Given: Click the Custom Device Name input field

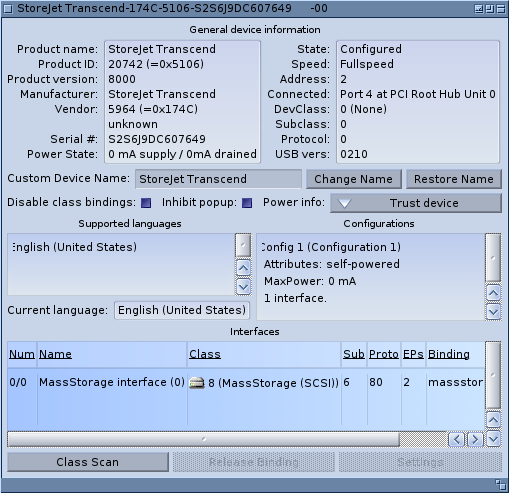Looking at the screenshot, I should click(218, 179).
